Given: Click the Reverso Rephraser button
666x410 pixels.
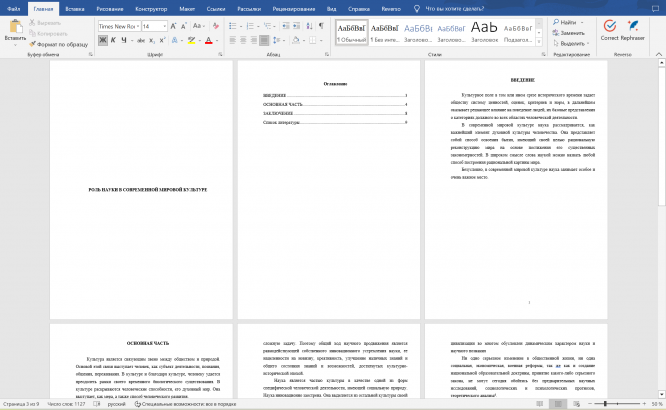Looking at the screenshot, I should point(632,30).
